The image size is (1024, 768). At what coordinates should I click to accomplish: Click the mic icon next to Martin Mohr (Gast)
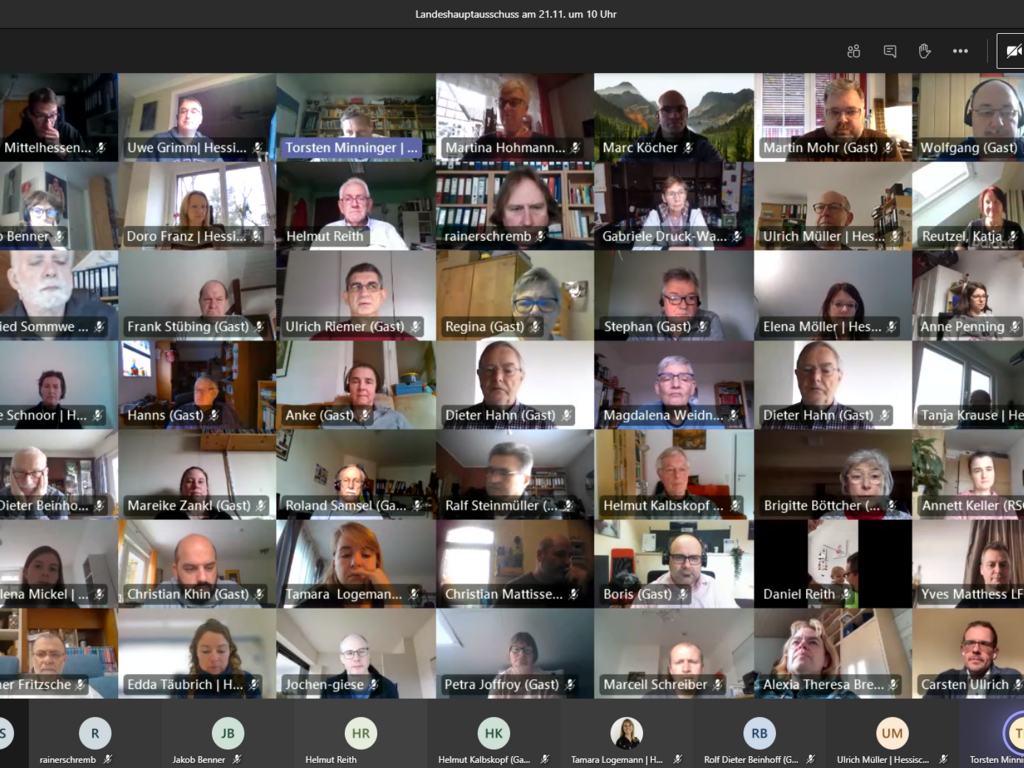pyautogui.click(x=887, y=148)
